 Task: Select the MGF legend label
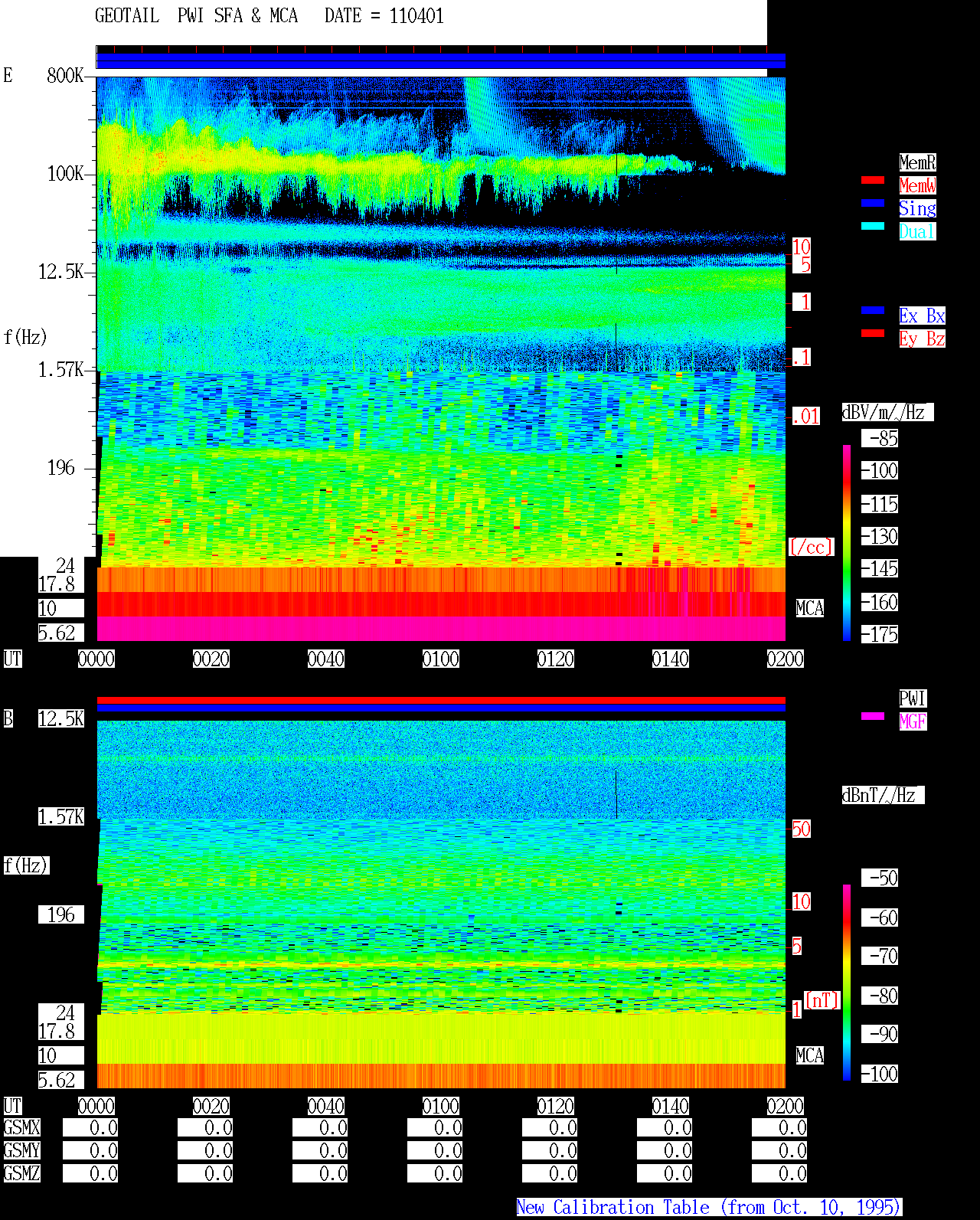913,721
